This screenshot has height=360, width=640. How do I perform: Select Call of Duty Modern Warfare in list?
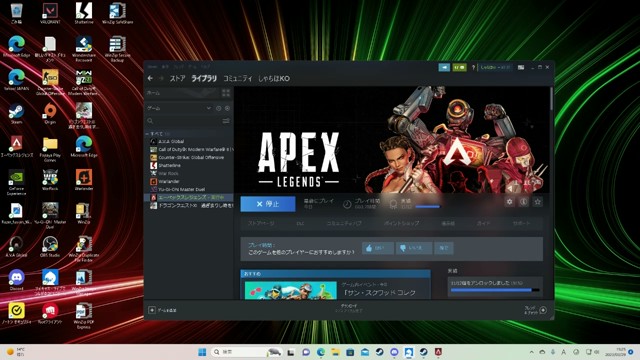tap(191, 149)
